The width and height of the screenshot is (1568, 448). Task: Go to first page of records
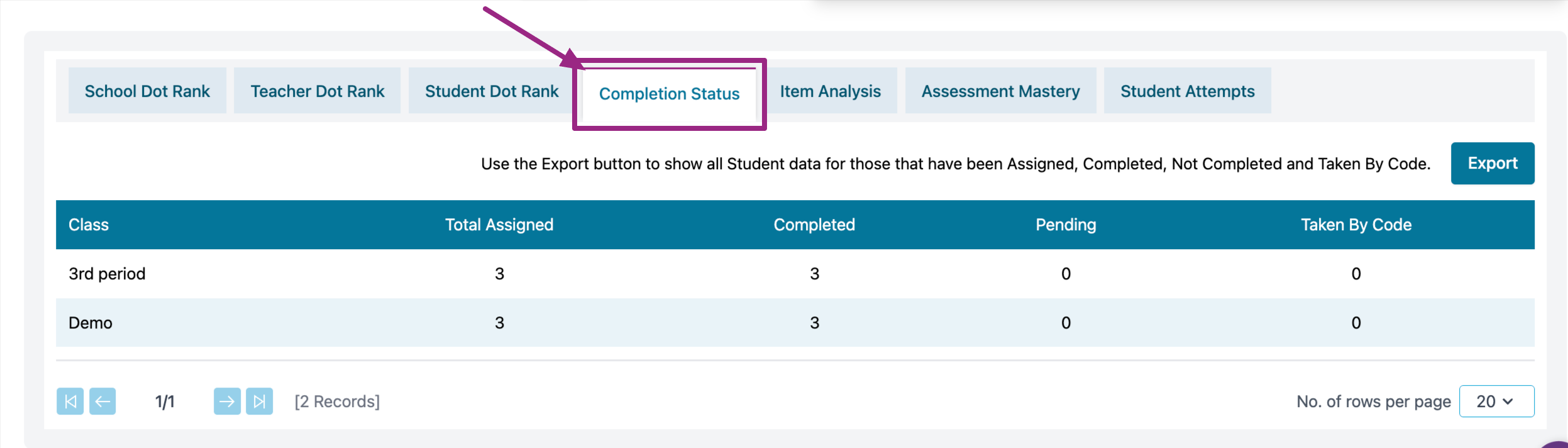pos(70,401)
